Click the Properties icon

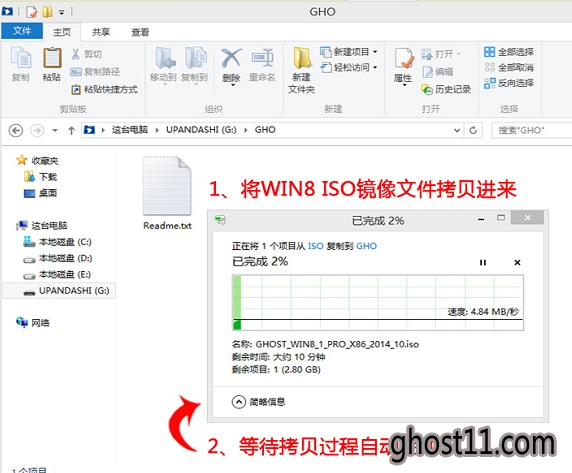click(x=403, y=58)
